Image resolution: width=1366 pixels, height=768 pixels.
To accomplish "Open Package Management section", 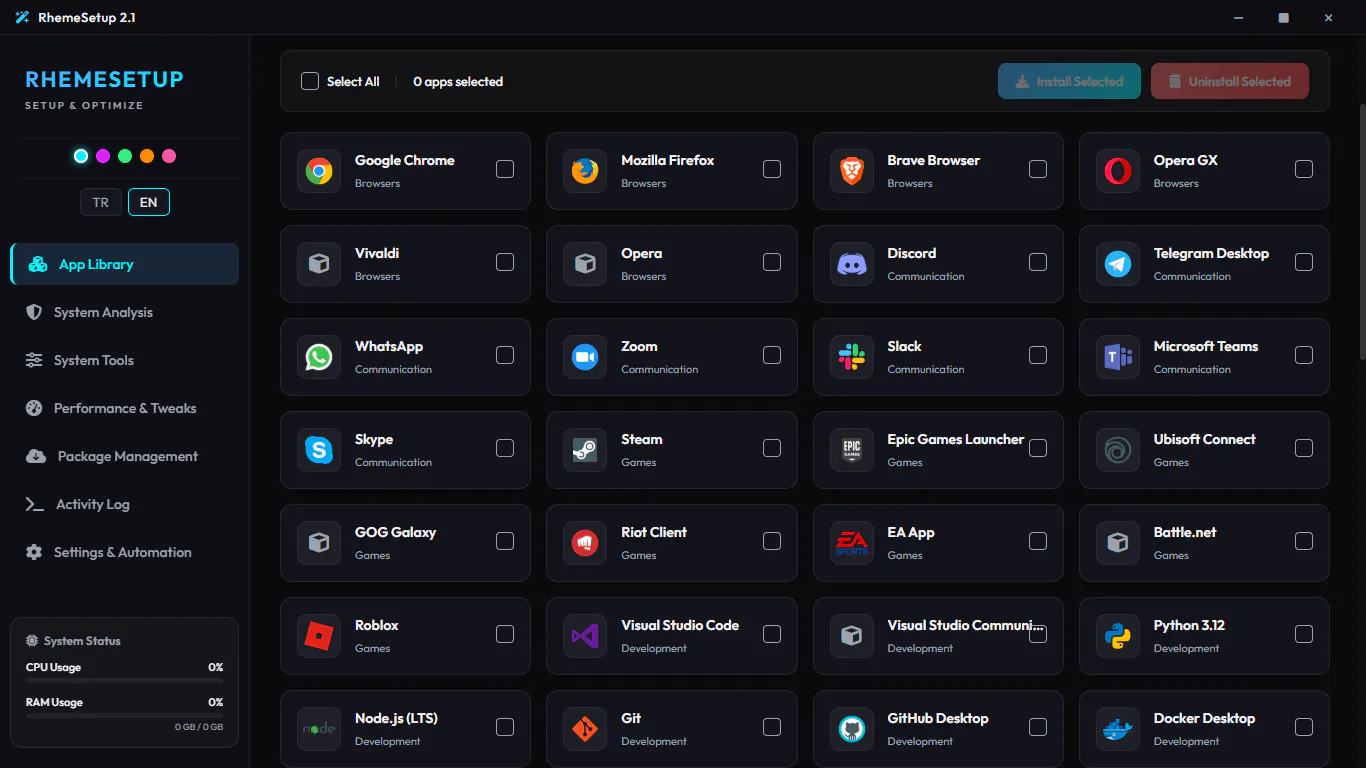I will (125, 456).
